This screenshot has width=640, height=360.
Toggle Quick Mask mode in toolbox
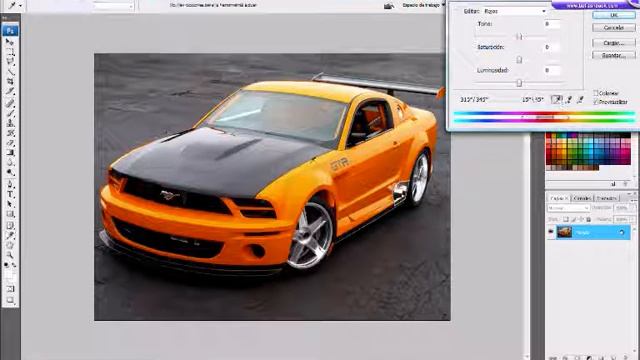10,289
